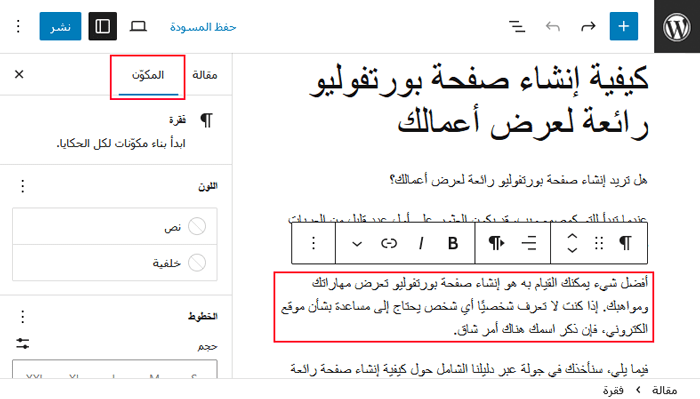The image size is (700, 399).
Task: Open the WordPress logo menu
Action: click(677, 27)
